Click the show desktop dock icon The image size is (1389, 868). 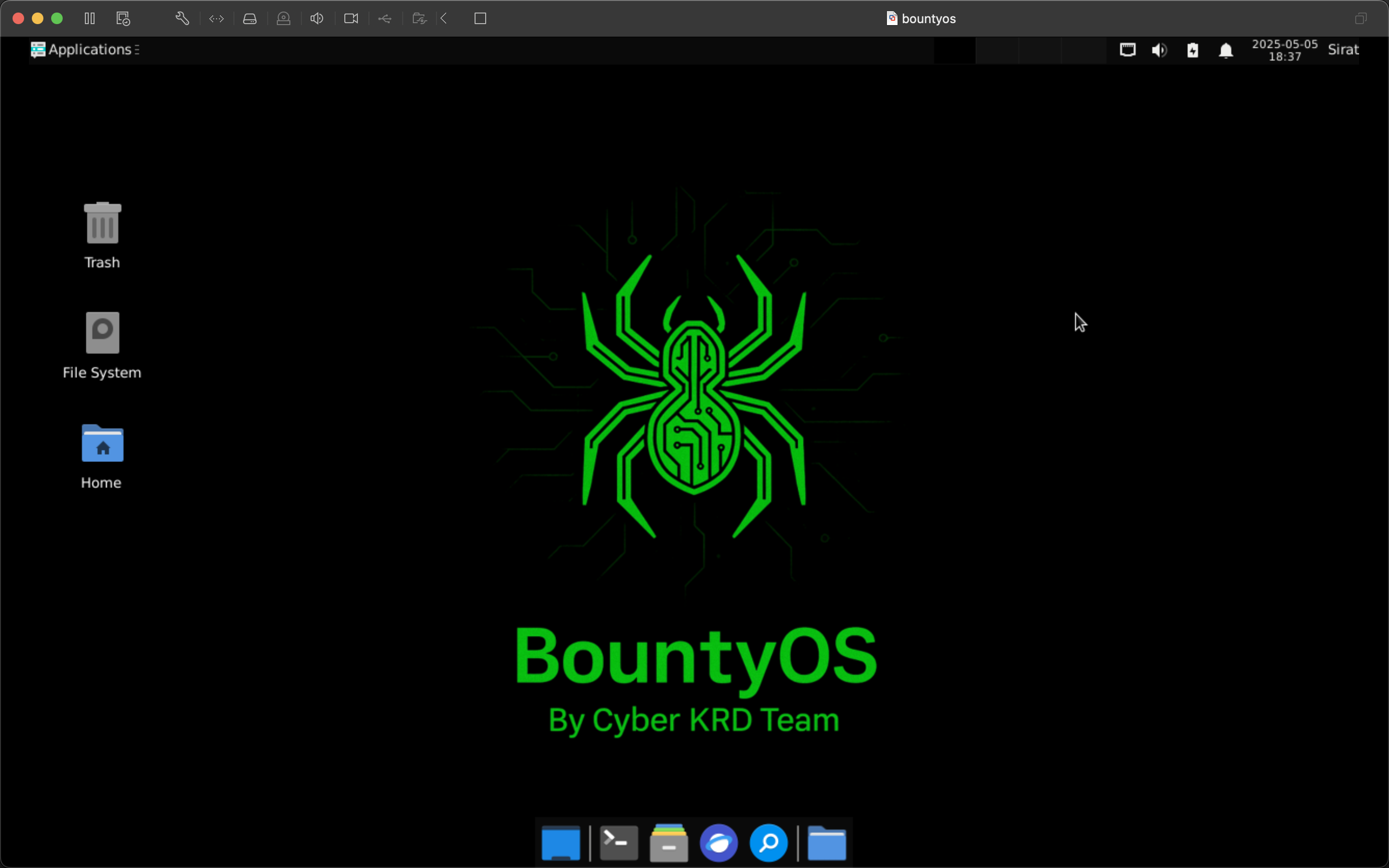click(561, 843)
